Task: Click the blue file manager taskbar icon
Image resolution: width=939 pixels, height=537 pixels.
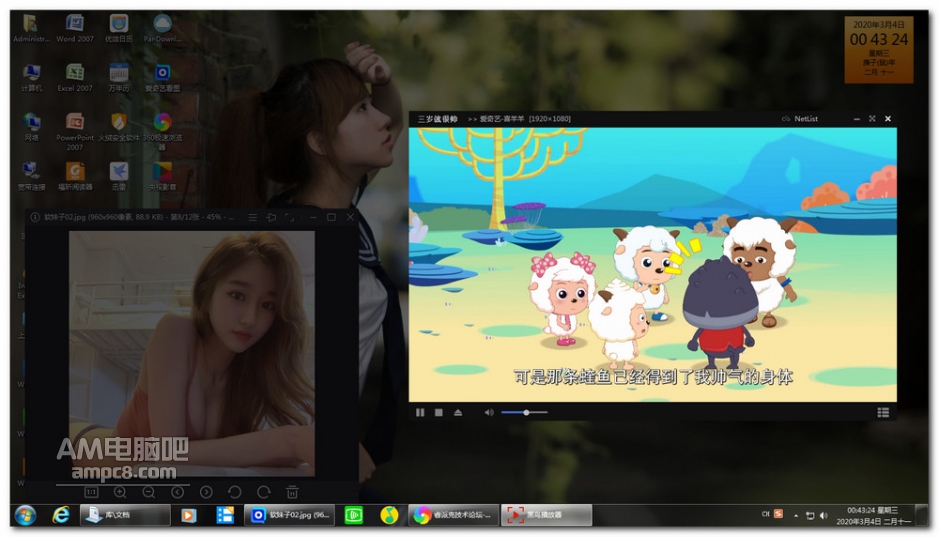Action: click(225, 515)
